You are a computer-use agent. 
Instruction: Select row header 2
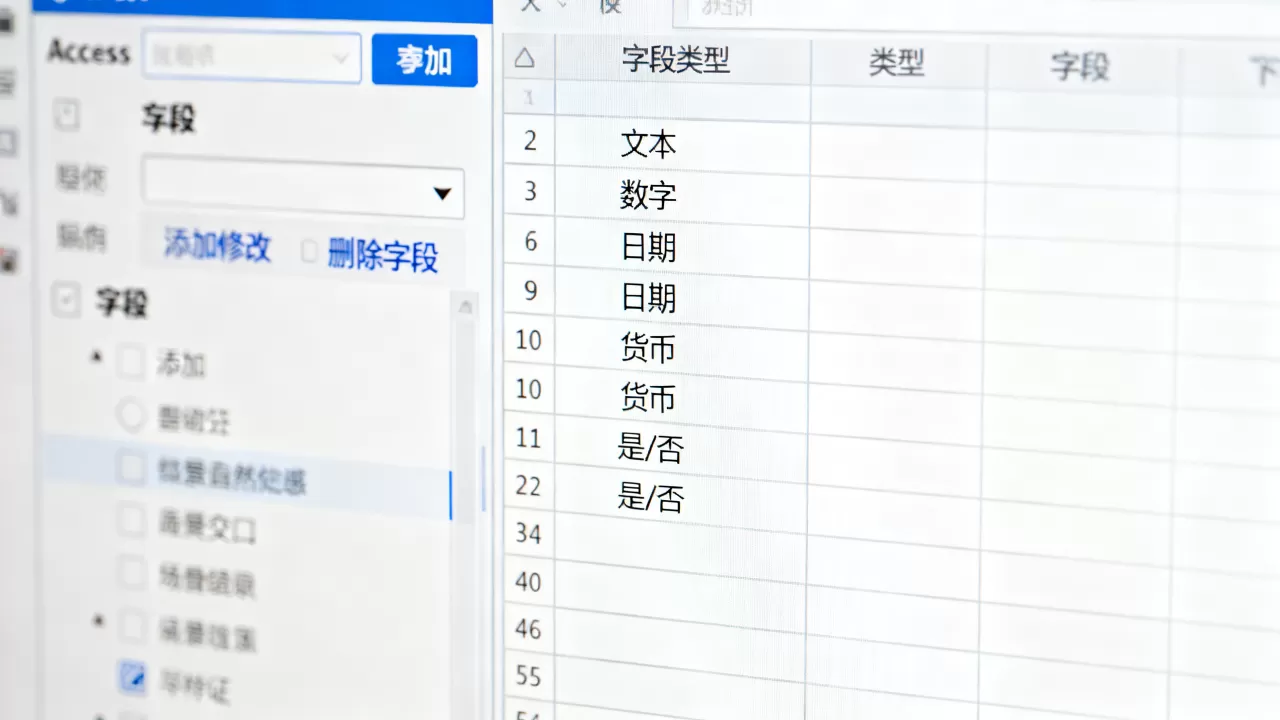click(530, 140)
